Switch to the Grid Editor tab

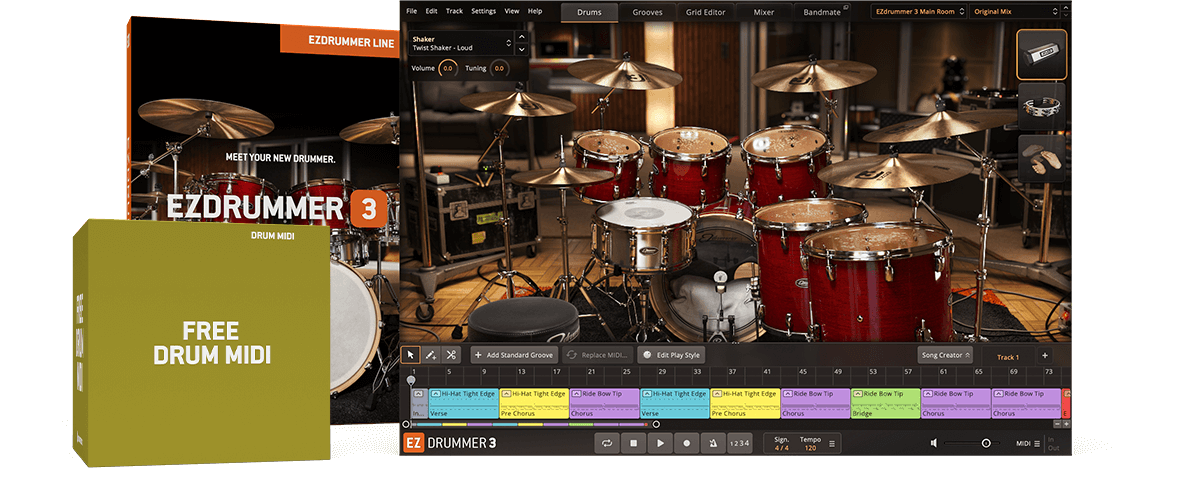[707, 12]
